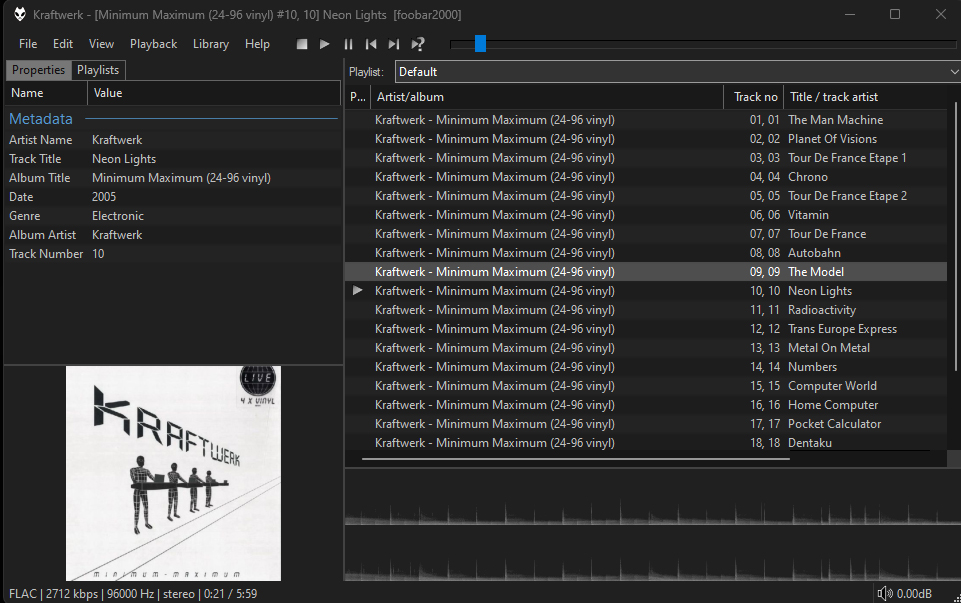Open the Library menu
This screenshot has width=961, height=603.
(x=210, y=44)
